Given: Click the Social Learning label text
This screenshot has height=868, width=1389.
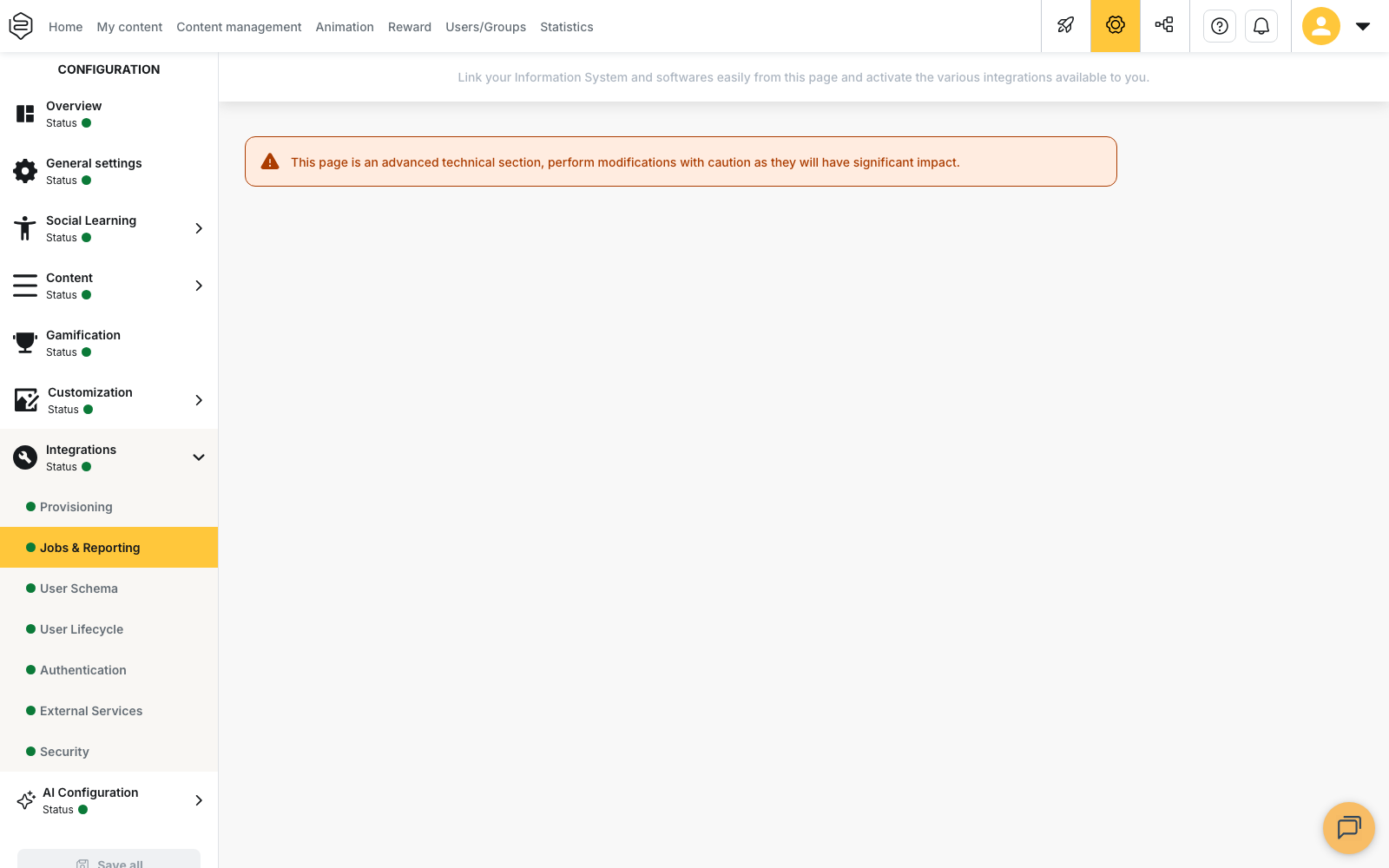Looking at the screenshot, I should click(x=91, y=220).
